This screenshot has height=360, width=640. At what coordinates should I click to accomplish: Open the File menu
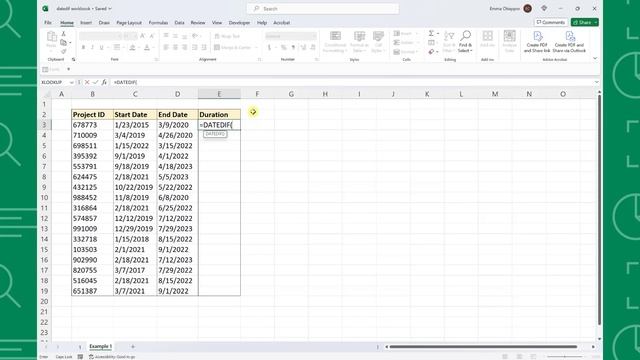(x=48, y=22)
